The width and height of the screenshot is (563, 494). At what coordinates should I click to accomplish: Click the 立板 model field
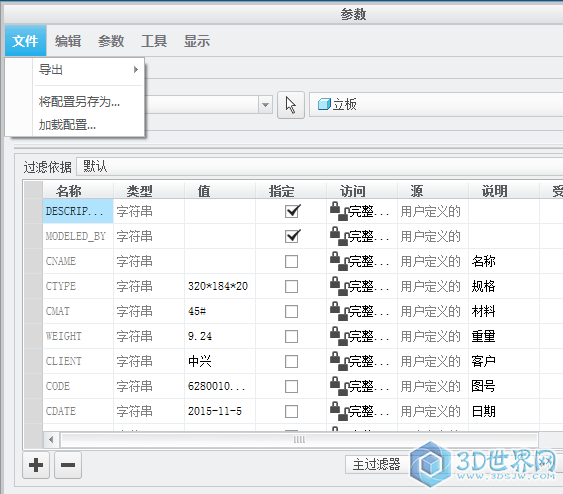[436, 104]
